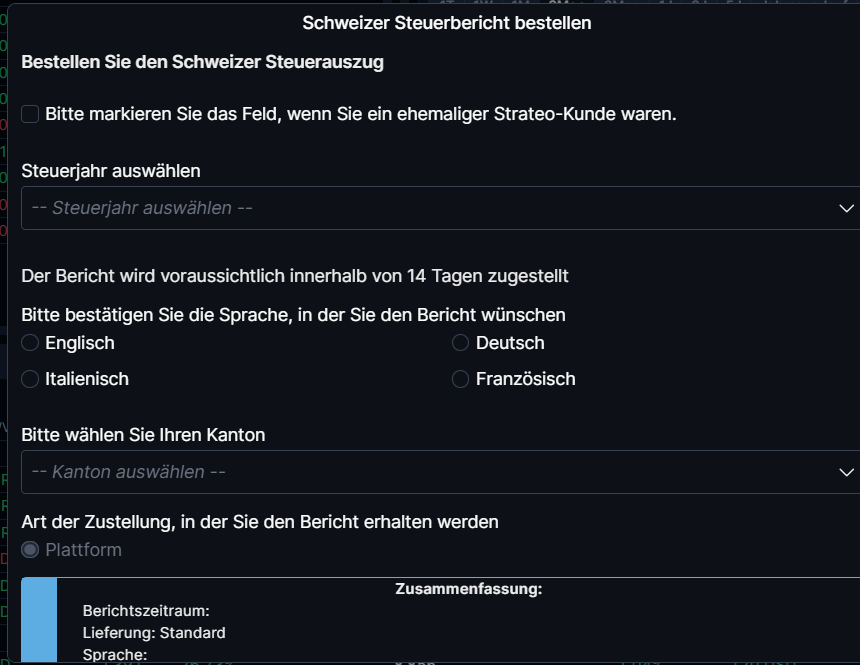This screenshot has height=665, width=860.
Task: Click the "Lieferung: Standard" summary line
Action: [x=154, y=633]
